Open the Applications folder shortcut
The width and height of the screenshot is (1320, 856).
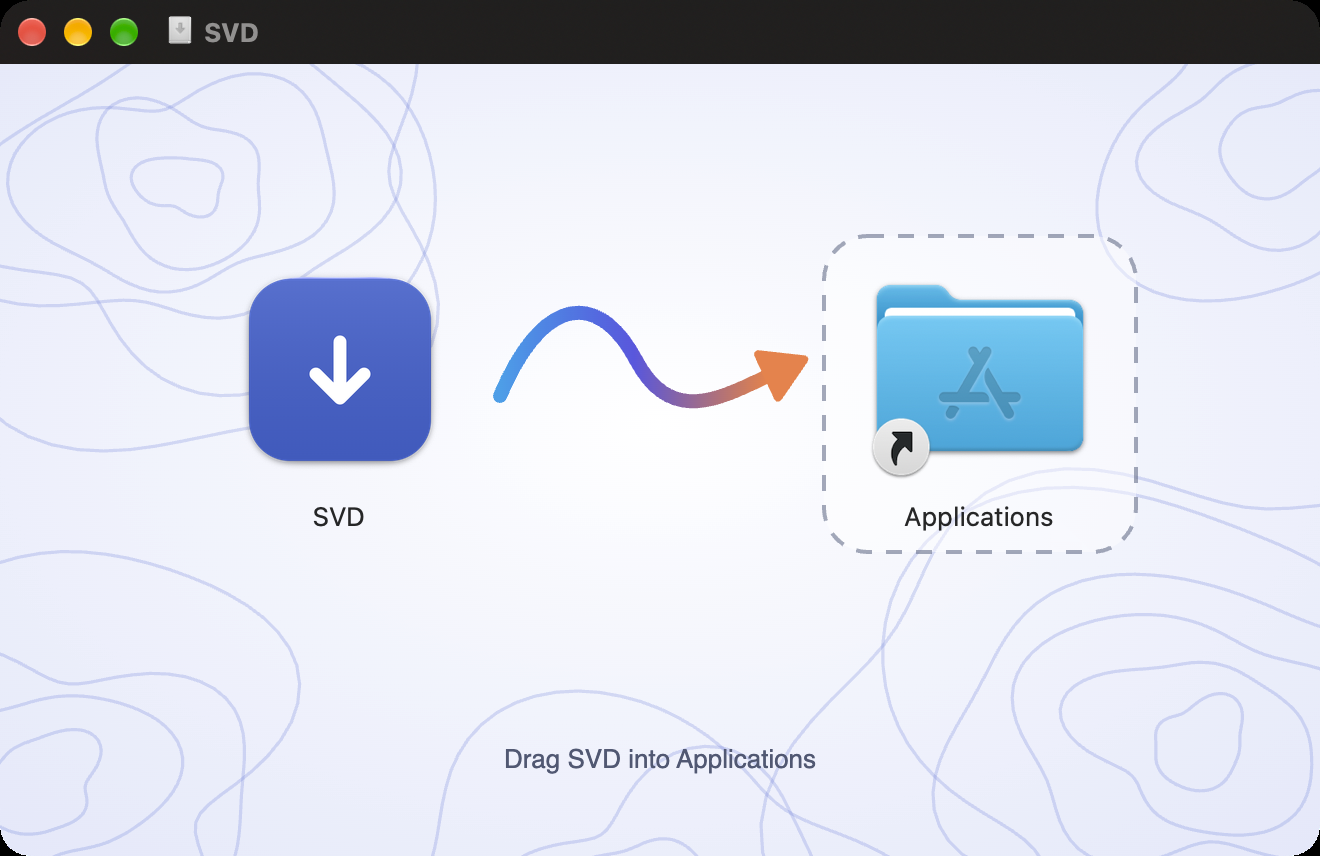tap(979, 379)
